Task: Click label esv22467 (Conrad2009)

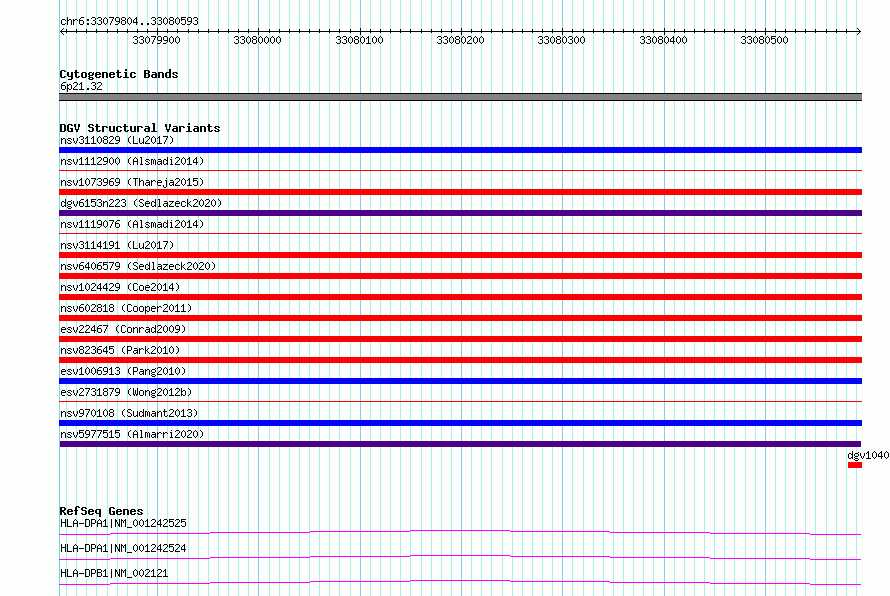Action: tap(123, 329)
